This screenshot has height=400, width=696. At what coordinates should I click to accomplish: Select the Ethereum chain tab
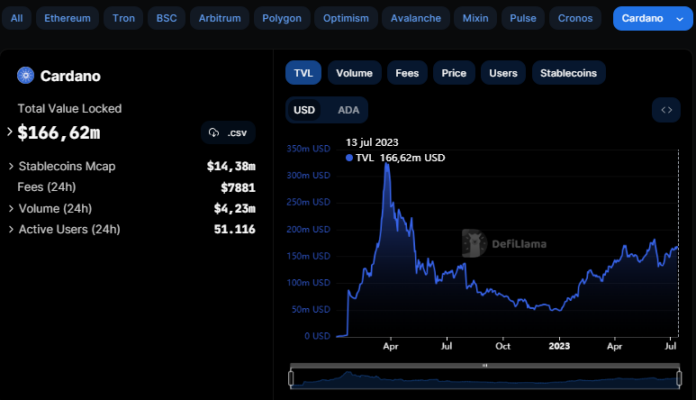coord(67,18)
